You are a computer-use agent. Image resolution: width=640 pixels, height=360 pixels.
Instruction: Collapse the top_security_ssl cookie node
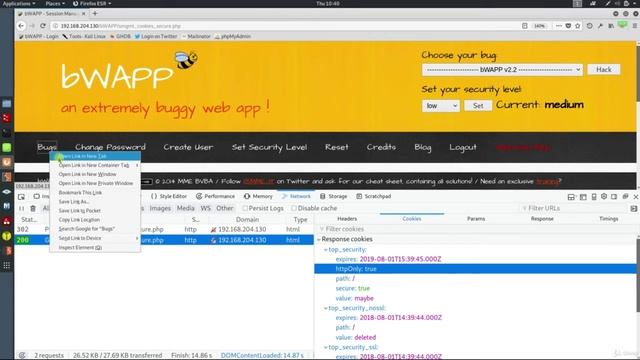tap(326, 347)
